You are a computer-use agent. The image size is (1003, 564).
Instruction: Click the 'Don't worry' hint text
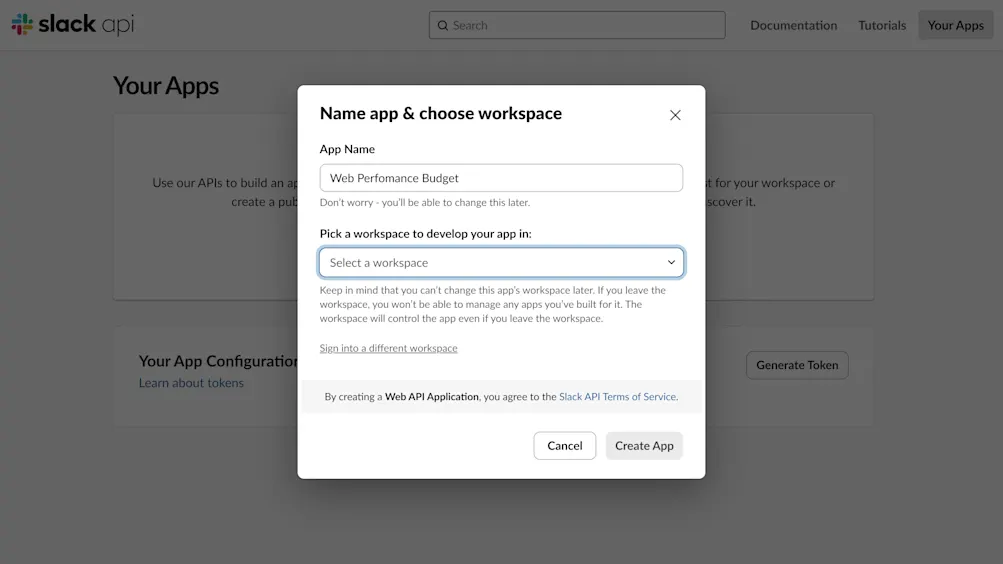click(425, 202)
